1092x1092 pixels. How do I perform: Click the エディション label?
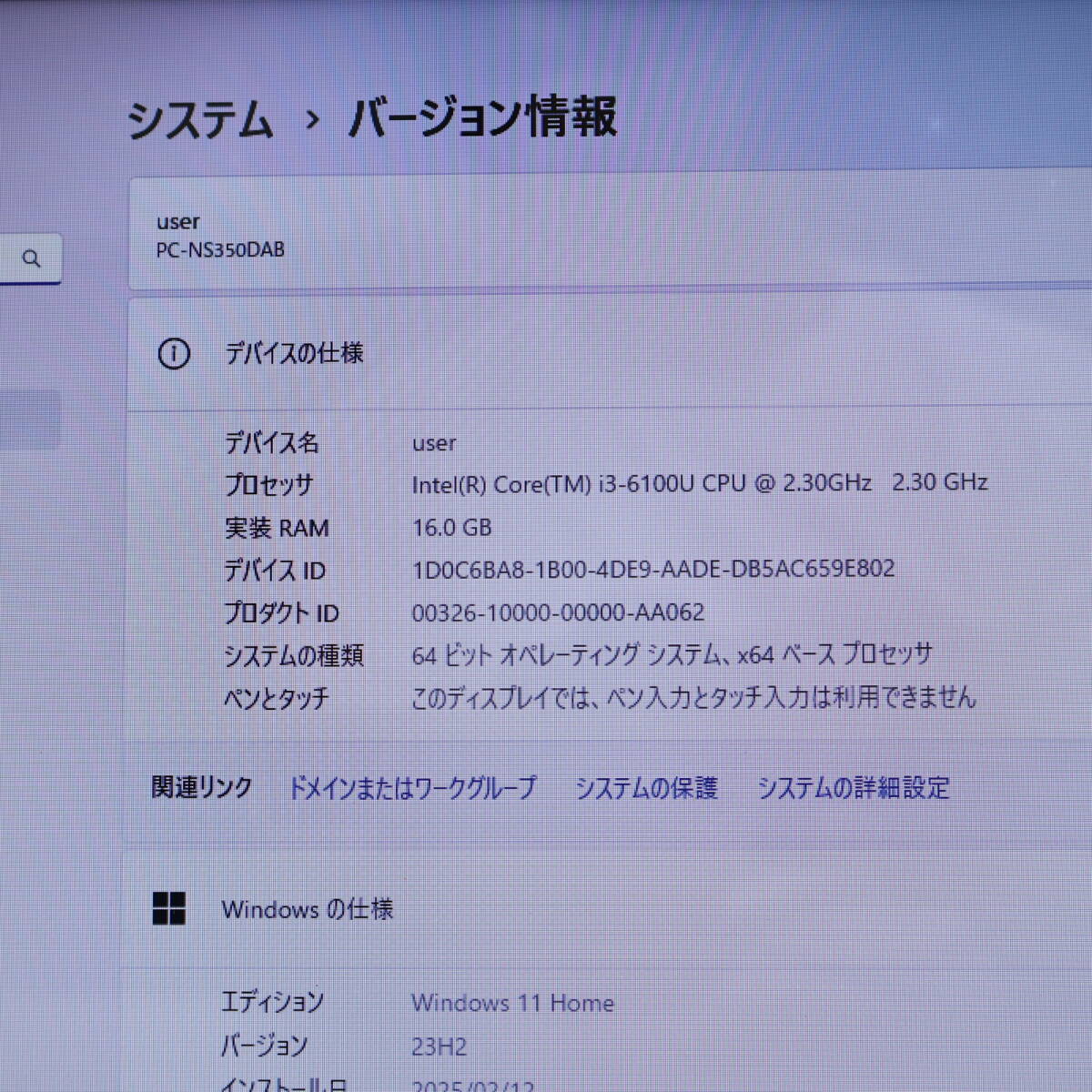click(x=272, y=1003)
